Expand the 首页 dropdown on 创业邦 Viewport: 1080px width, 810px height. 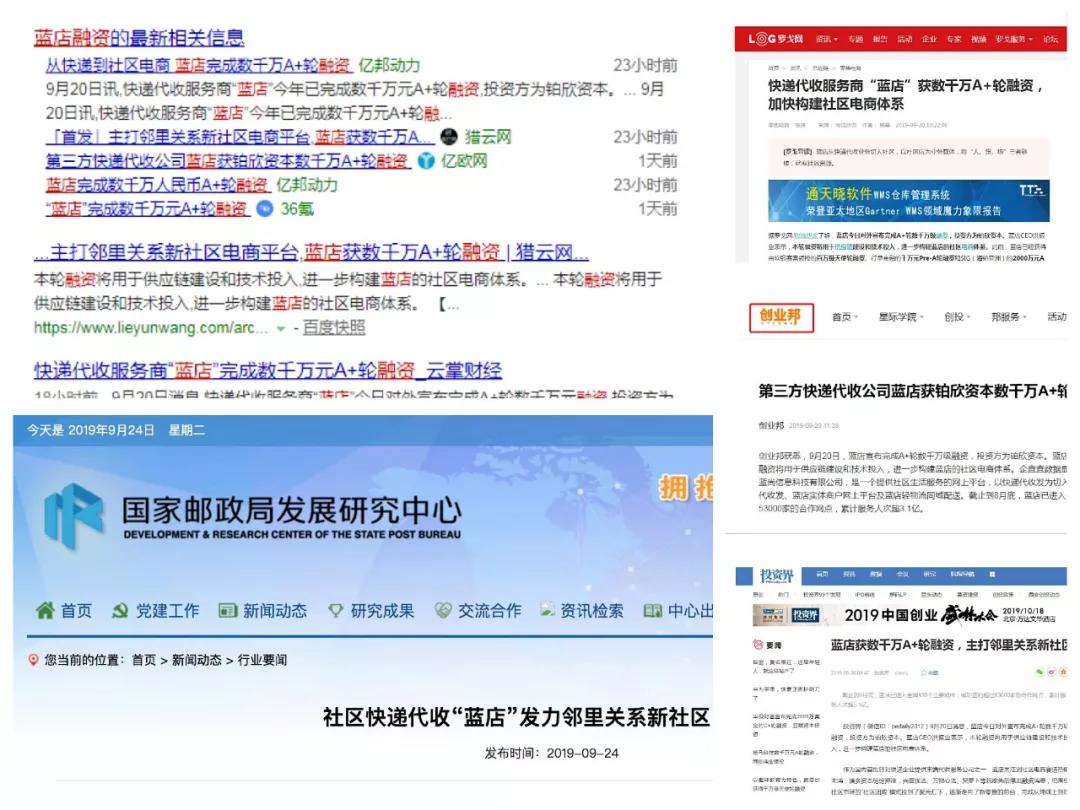pyautogui.click(x=856, y=318)
